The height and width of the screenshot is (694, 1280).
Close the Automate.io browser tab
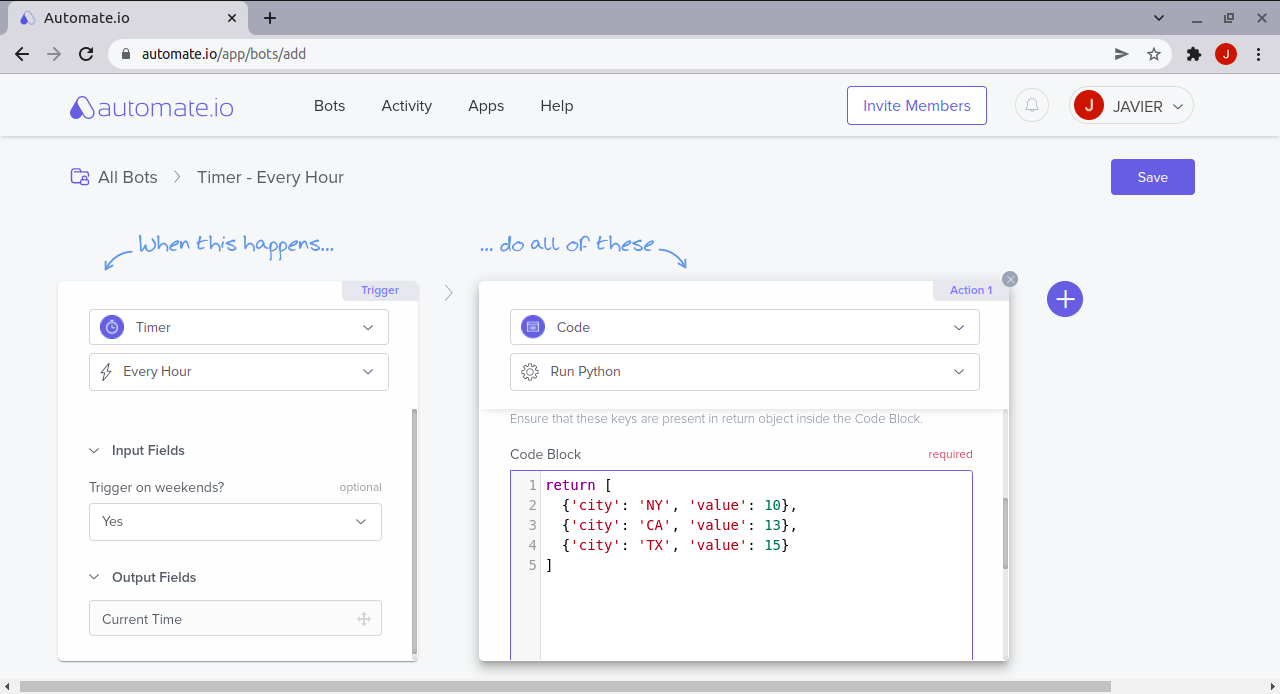click(x=232, y=18)
